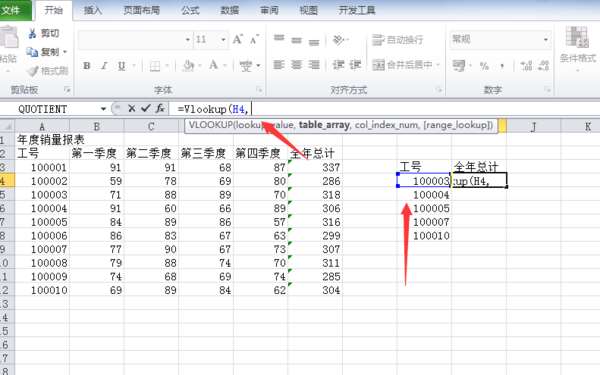Switch to the Formulas (公式) tab
600x375 pixels.
pos(190,10)
